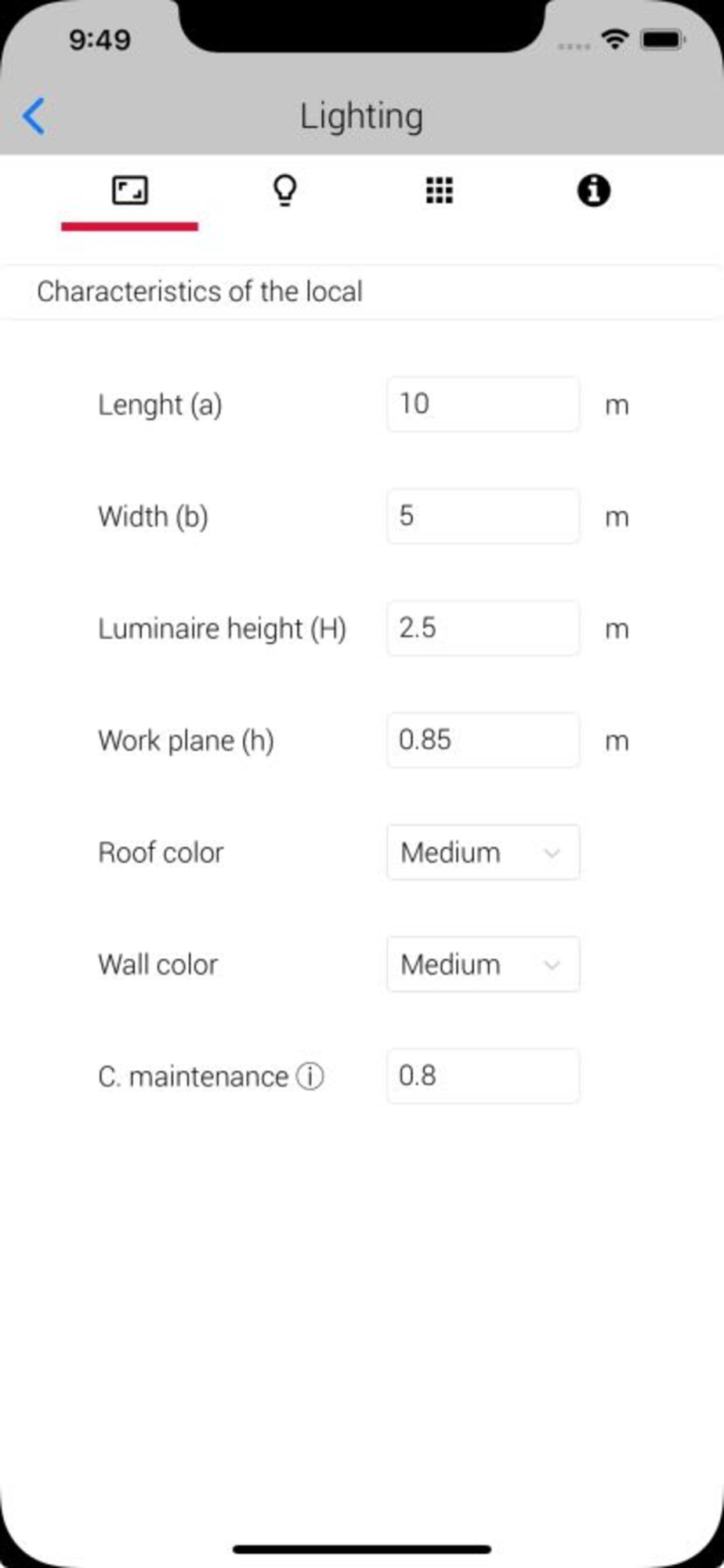Tap the C. maintenance info icon

tap(310, 1076)
